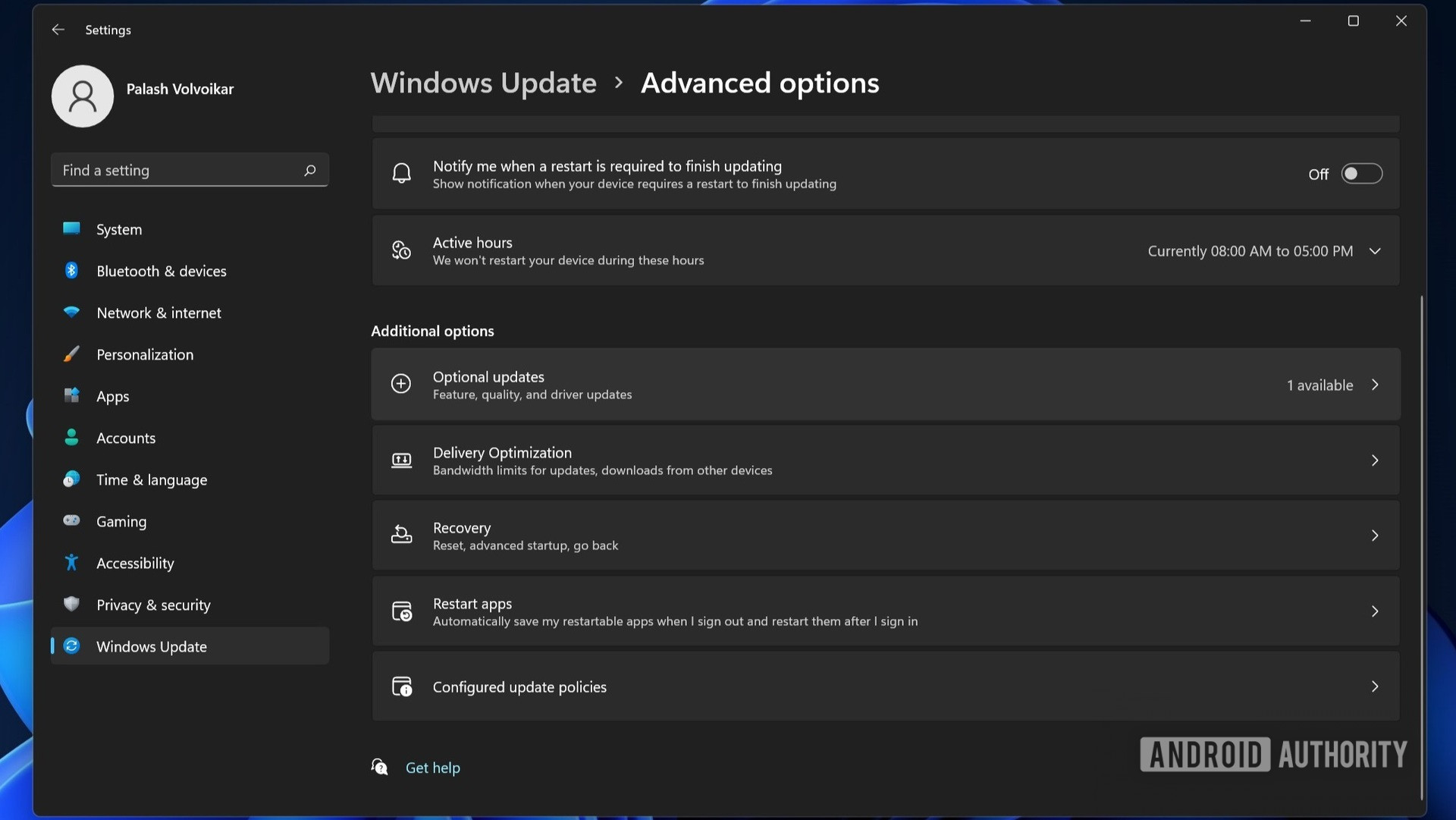Toggle restart notification switch on
Viewport: 1456px width, 820px height.
click(x=1362, y=174)
